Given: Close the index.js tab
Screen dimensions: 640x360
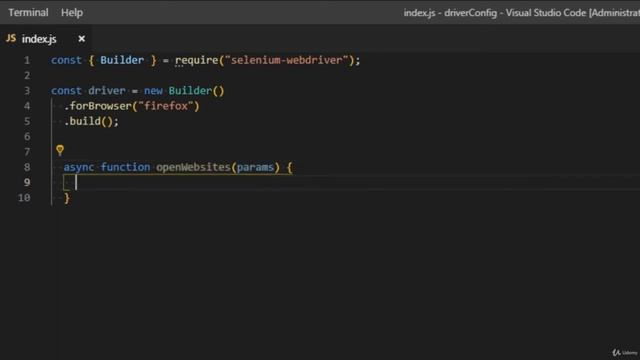Looking at the screenshot, I should click(82, 39).
